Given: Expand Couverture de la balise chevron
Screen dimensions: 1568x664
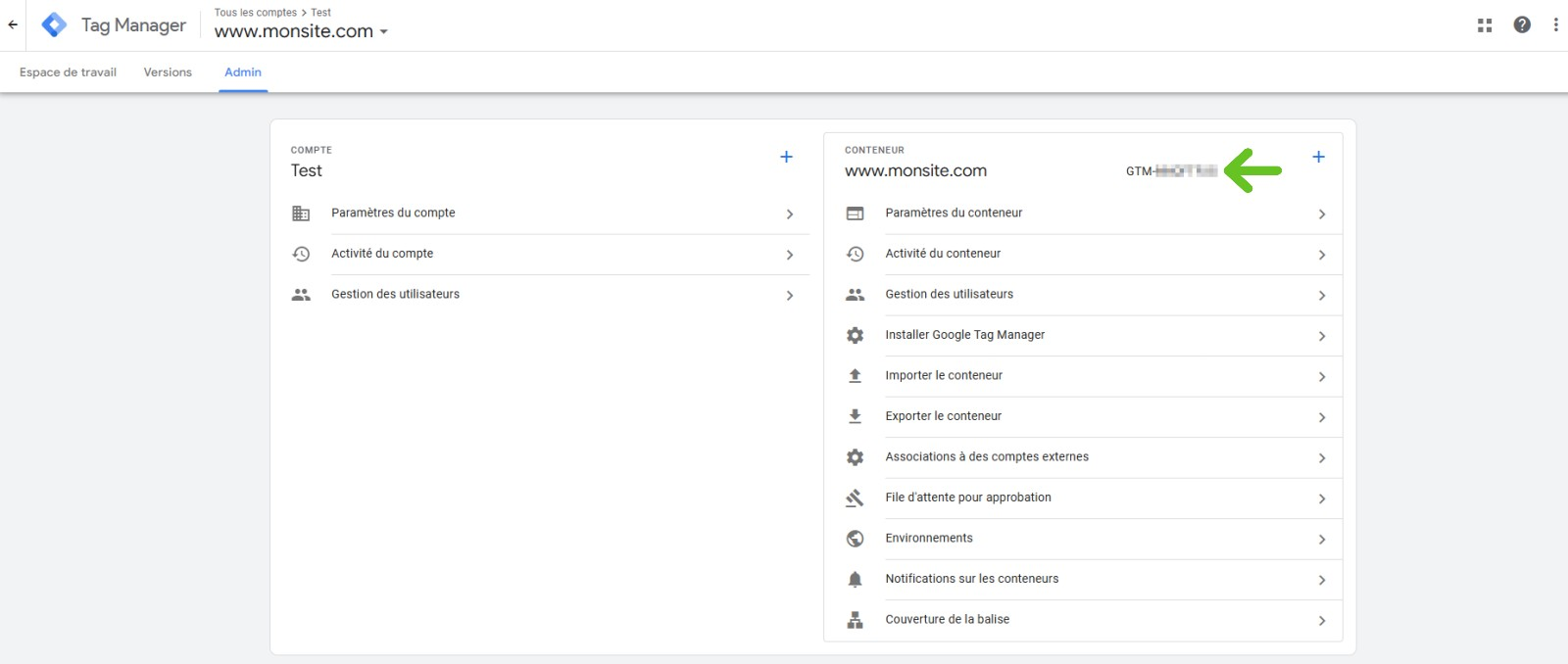Looking at the screenshot, I should [x=1322, y=621].
